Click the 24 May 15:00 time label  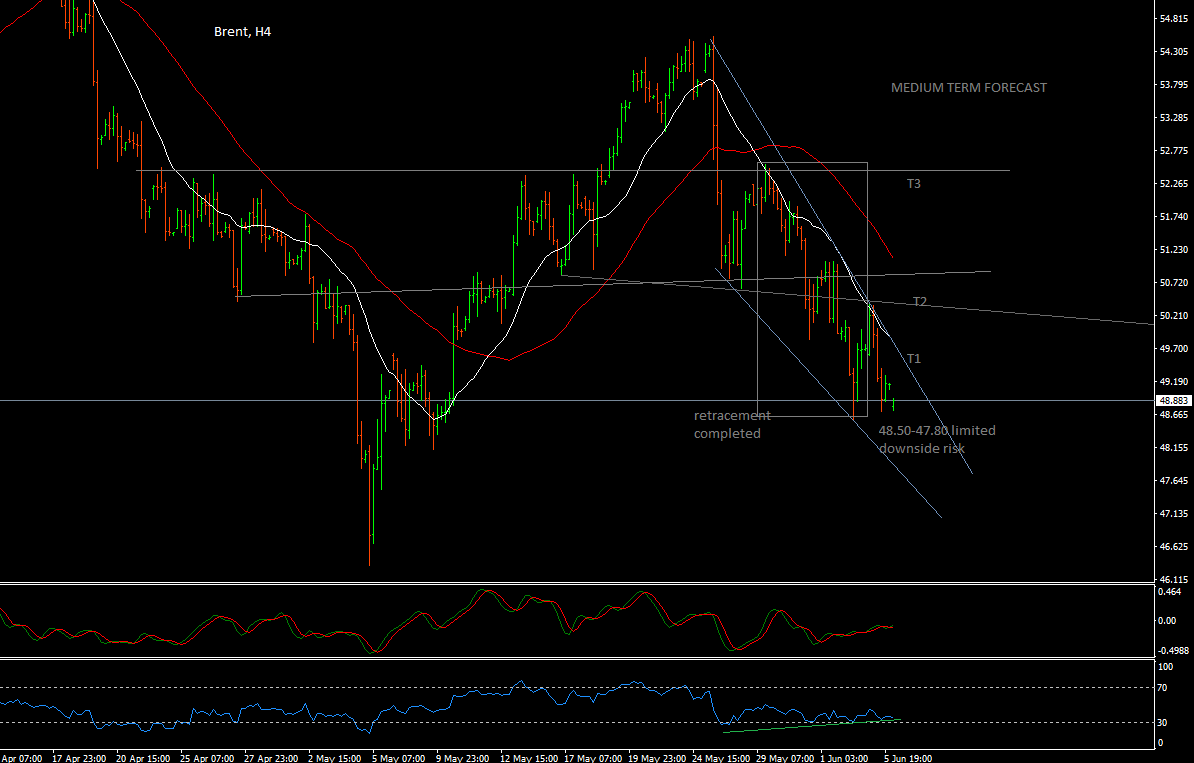point(719,757)
